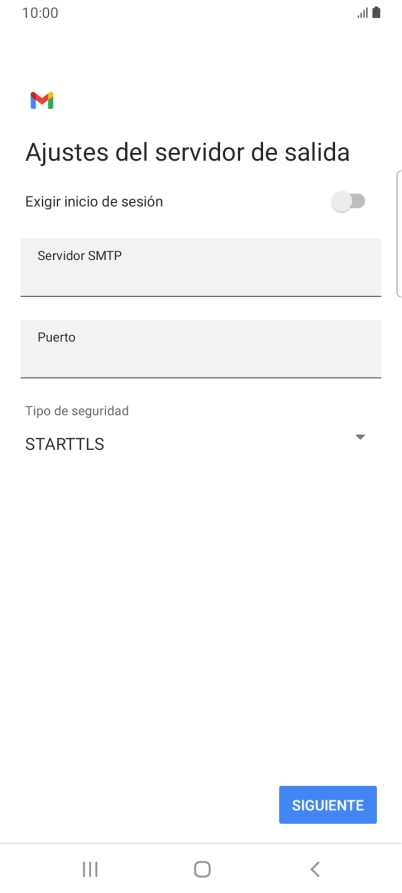Tap the Exigir inicio de sesión label
Viewport: 402px width, 893px height.
(x=94, y=202)
